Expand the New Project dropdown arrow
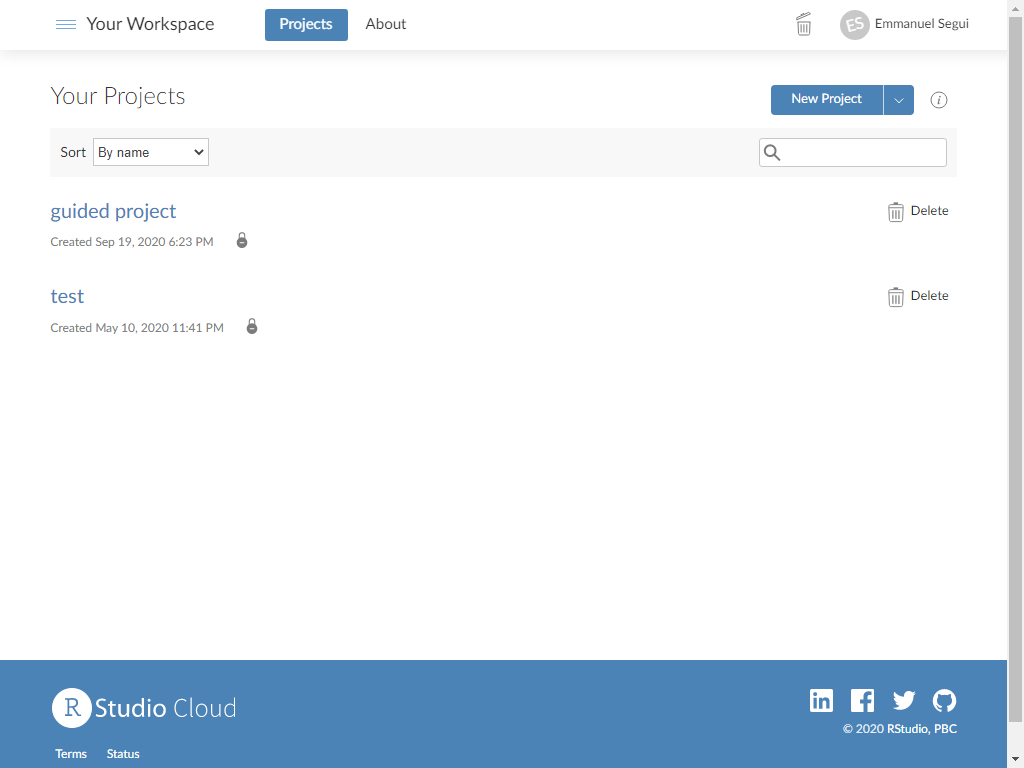This screenshot has width=1024, height=768. tap(898, 99)
